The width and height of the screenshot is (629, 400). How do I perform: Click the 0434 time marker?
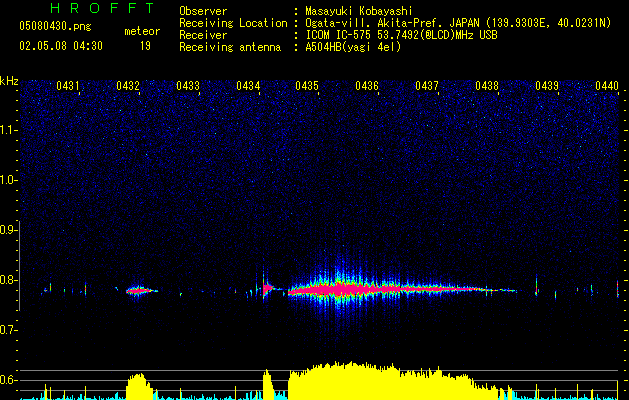pyautogui.click(x=248, y=86)
